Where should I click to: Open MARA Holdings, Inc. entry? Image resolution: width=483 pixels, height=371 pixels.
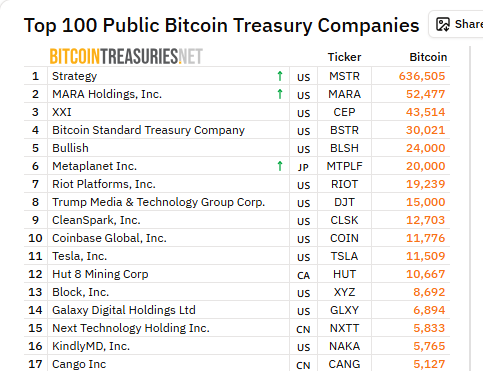click(x=107, y=94)
